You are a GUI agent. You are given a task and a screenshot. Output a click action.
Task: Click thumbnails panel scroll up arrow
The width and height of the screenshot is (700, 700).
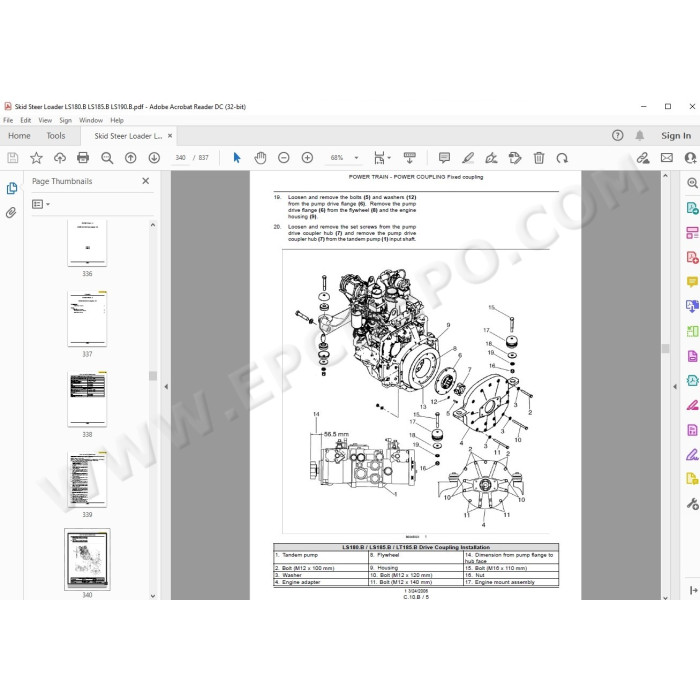(x=153, y=225)
